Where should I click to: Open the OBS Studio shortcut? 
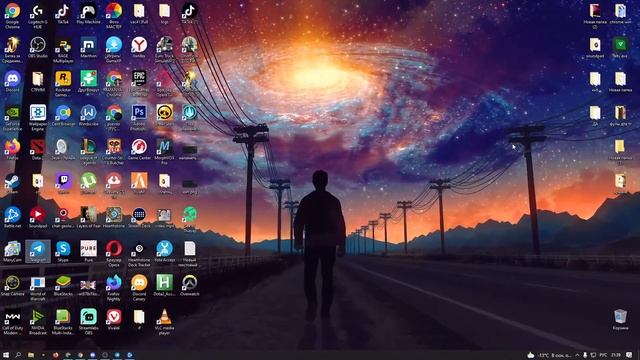[x=38, y=48]
